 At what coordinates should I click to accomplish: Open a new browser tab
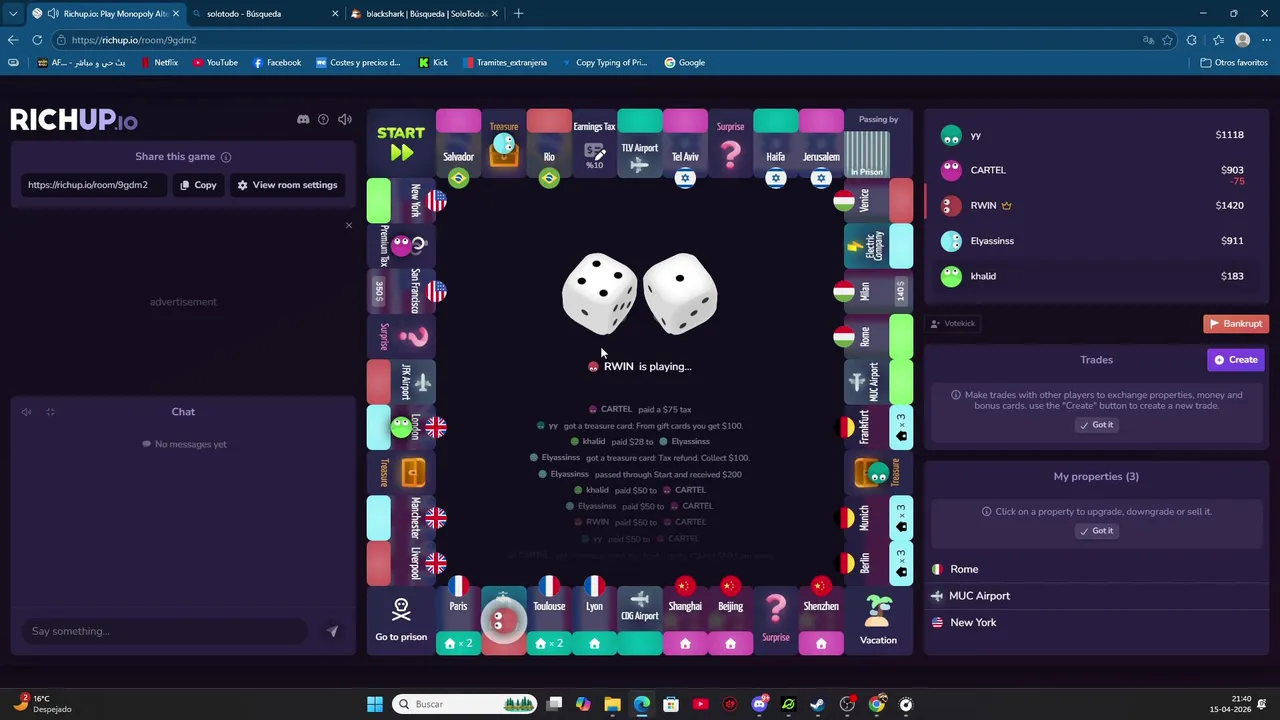518,14
